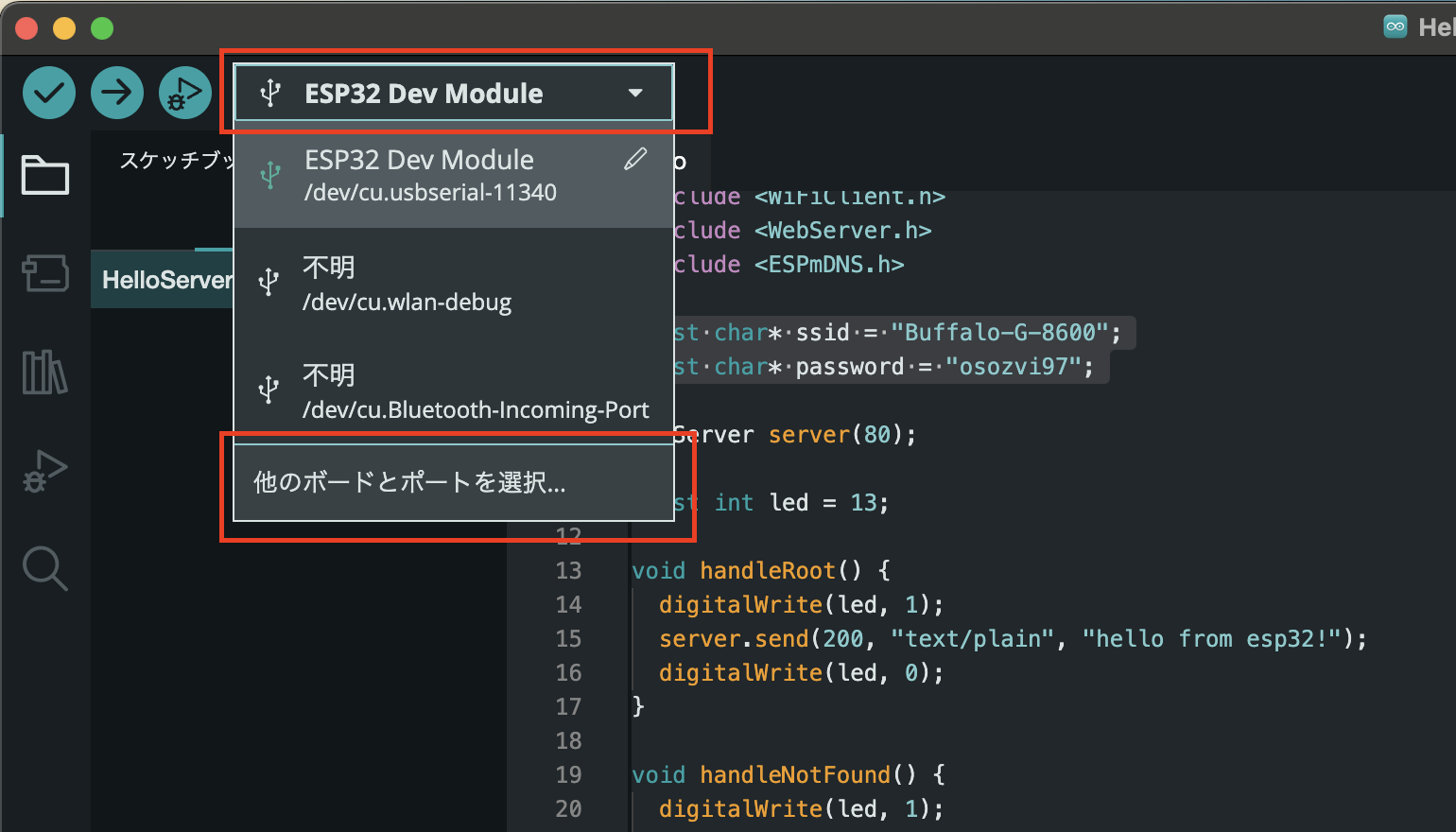This screenshot has width=1456, height=832.
Task: Choose 他のボードとポートを選択 option
Action: [x=407, y=481]
